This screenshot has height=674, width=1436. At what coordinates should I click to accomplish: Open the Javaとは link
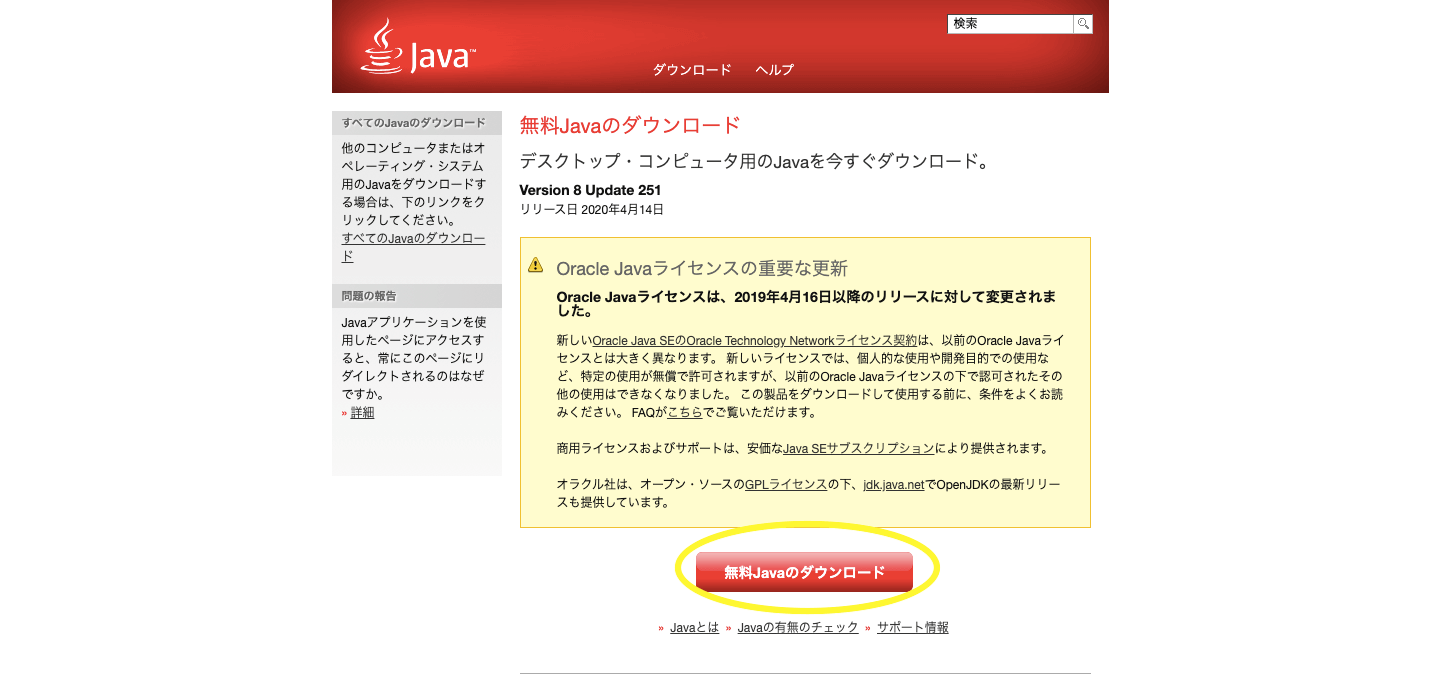coord(694,628)
